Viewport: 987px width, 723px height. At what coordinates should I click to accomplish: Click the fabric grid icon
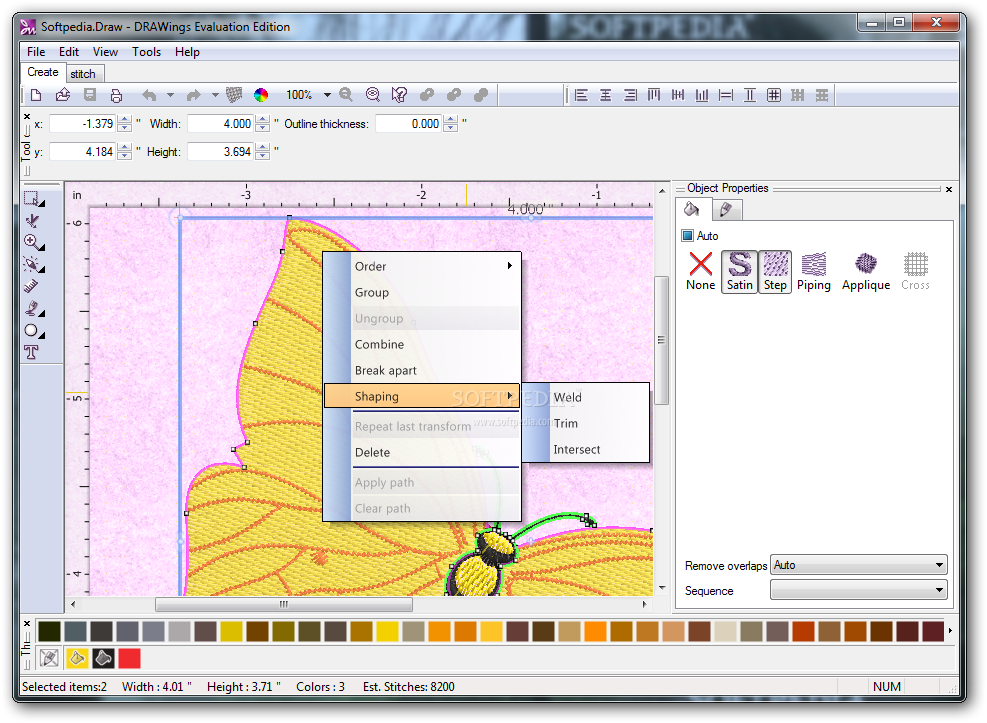point(234,95)
